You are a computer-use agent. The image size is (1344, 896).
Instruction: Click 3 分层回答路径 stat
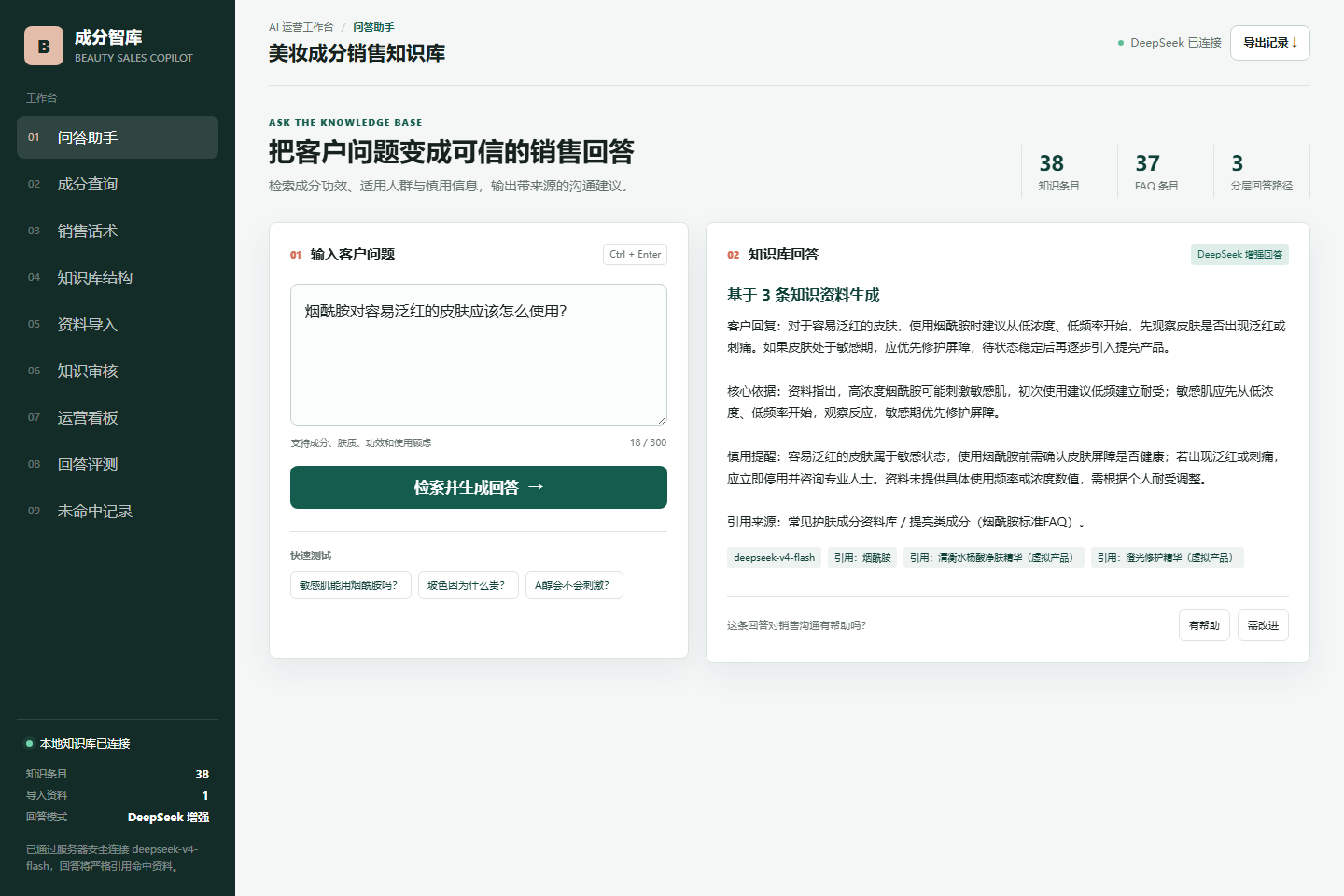[x=1261, y=172]
